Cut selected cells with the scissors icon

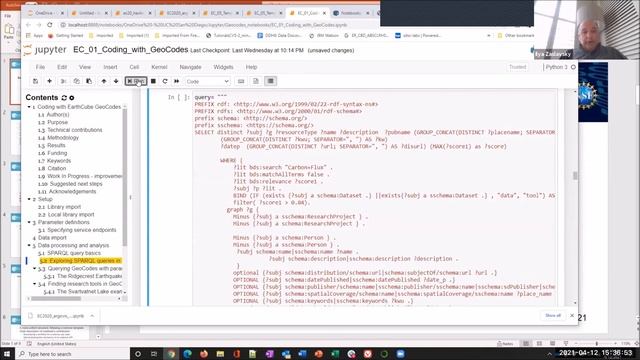pos(63,81)
